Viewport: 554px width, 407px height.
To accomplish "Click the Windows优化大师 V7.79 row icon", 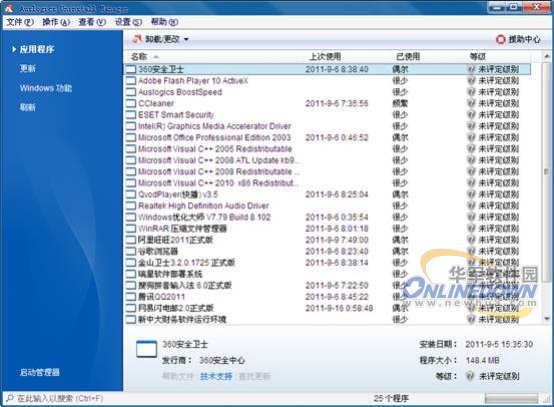I will tap(131, 217).
